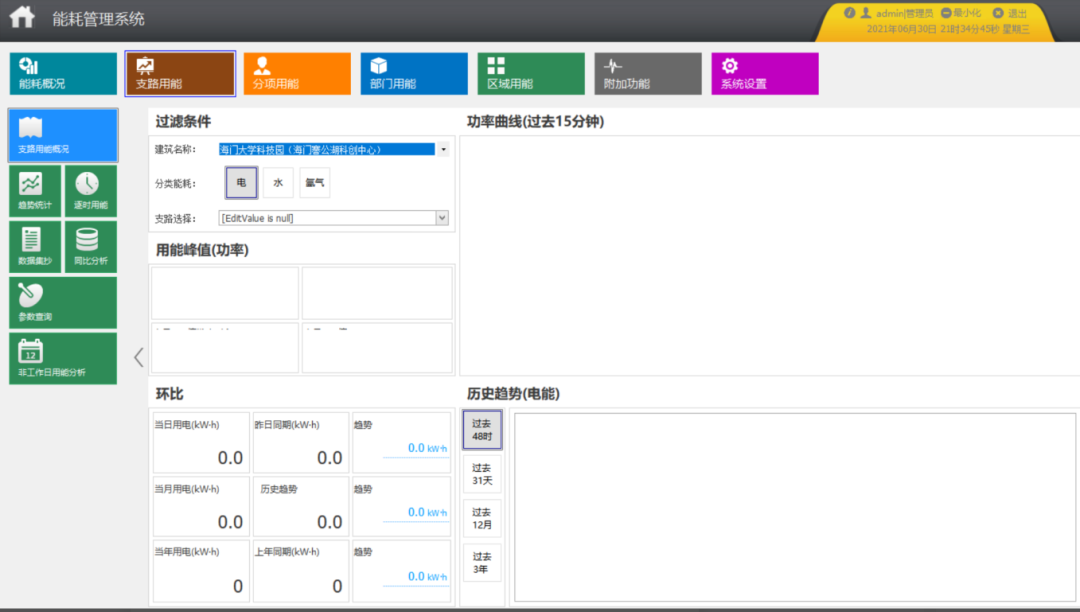Click the 昨日同期 value cell

pyautogui.click(x=301, y=442)
